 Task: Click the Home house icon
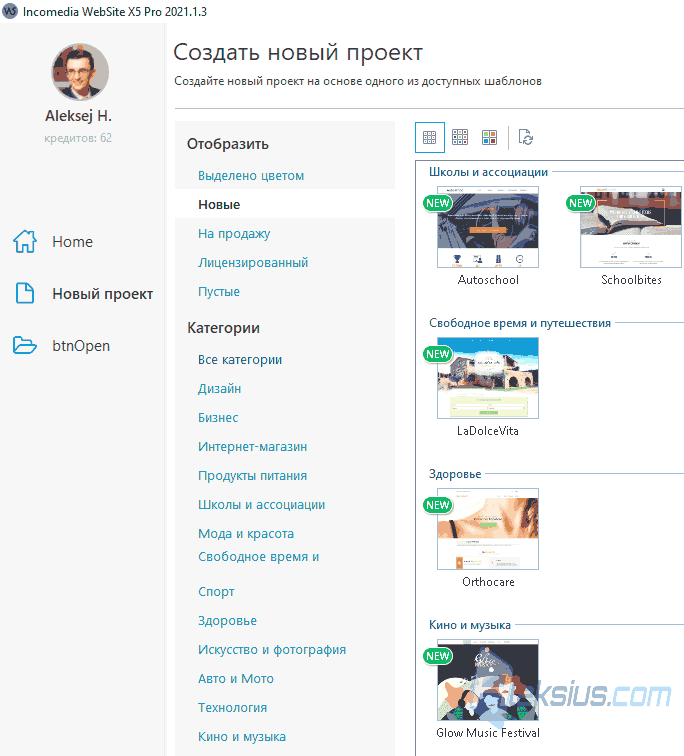pos(25,241)
